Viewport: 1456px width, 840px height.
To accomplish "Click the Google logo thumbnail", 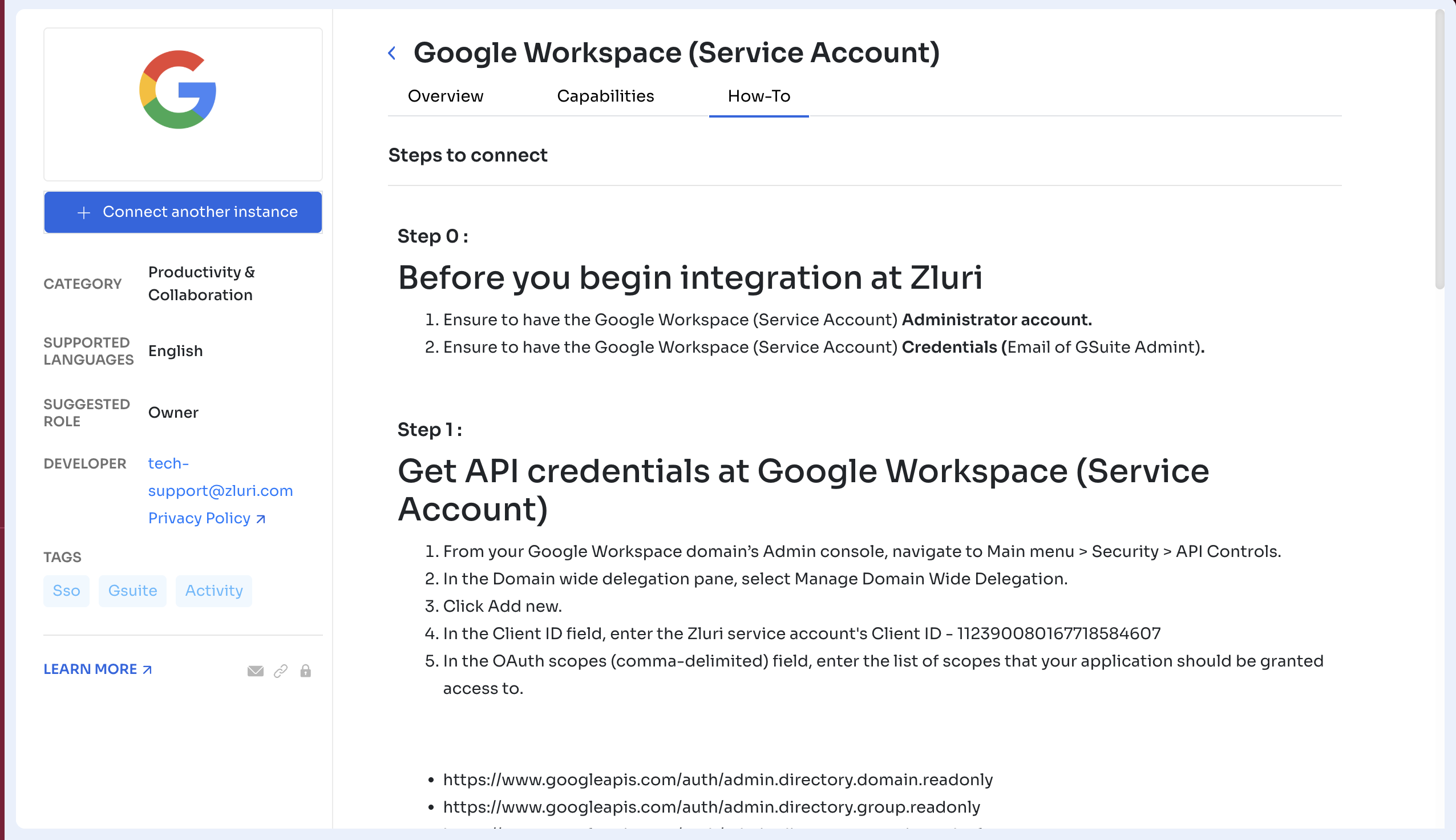I will (x=177, y=90).
